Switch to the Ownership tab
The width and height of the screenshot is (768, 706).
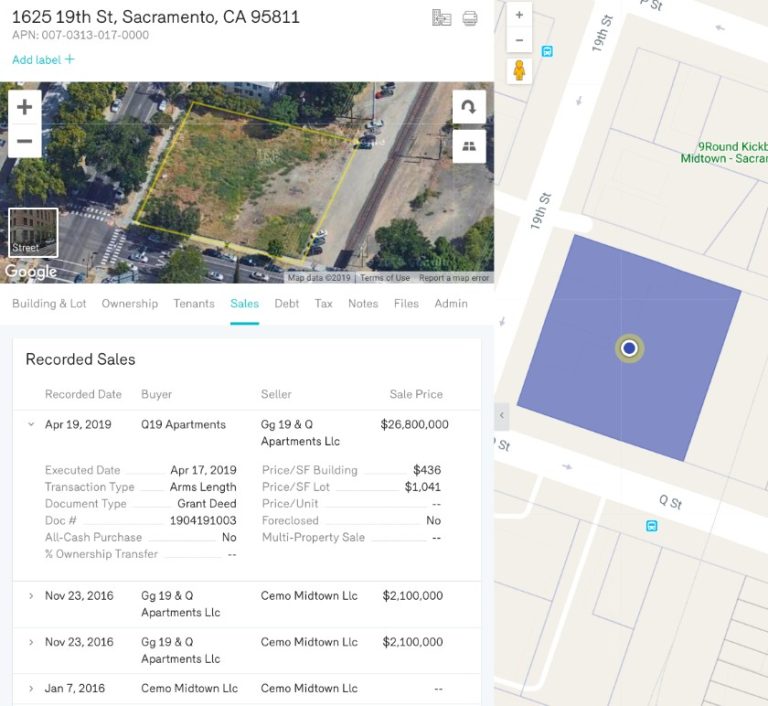pos(130,304)
